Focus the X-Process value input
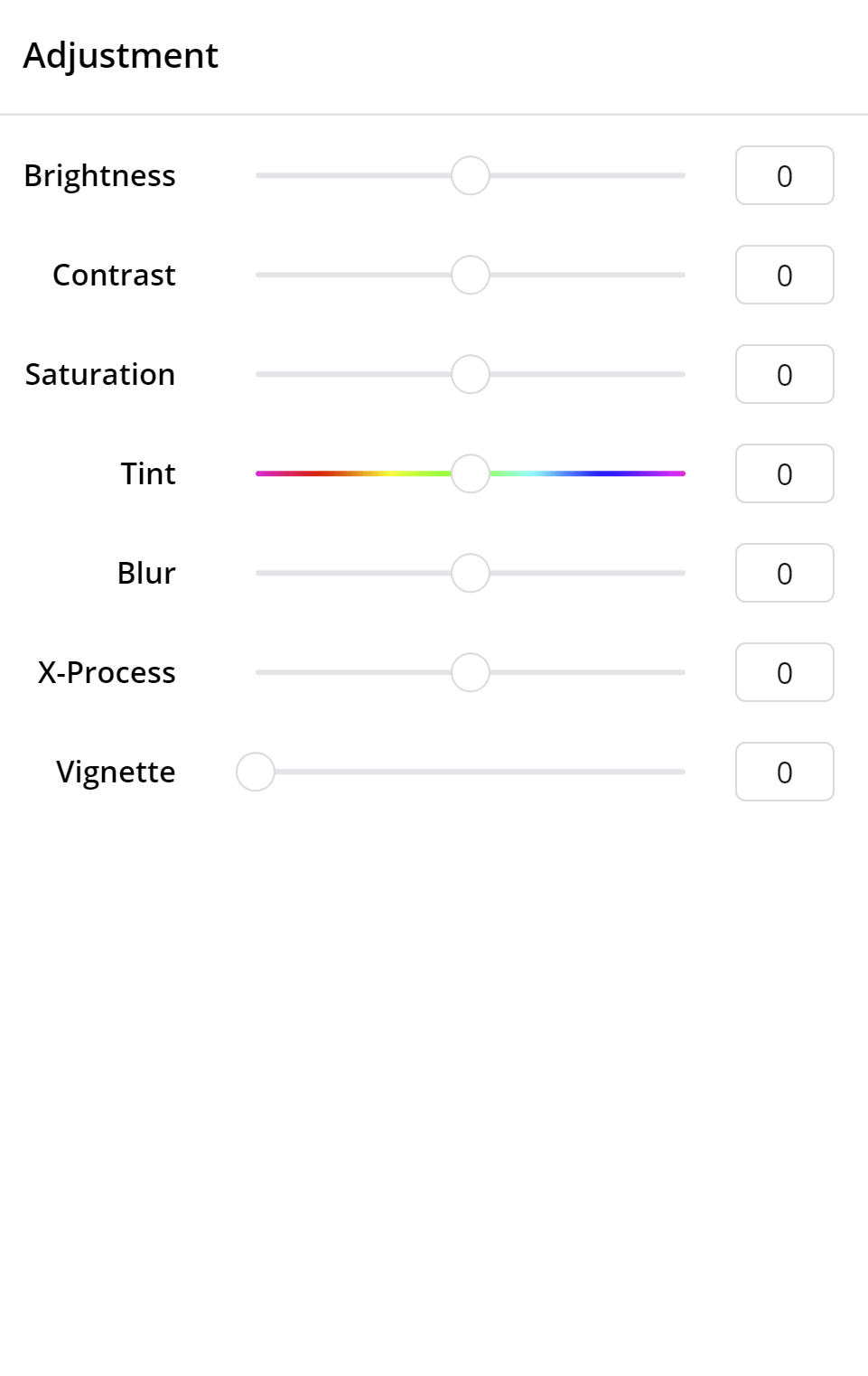 [x=784, y=672]
